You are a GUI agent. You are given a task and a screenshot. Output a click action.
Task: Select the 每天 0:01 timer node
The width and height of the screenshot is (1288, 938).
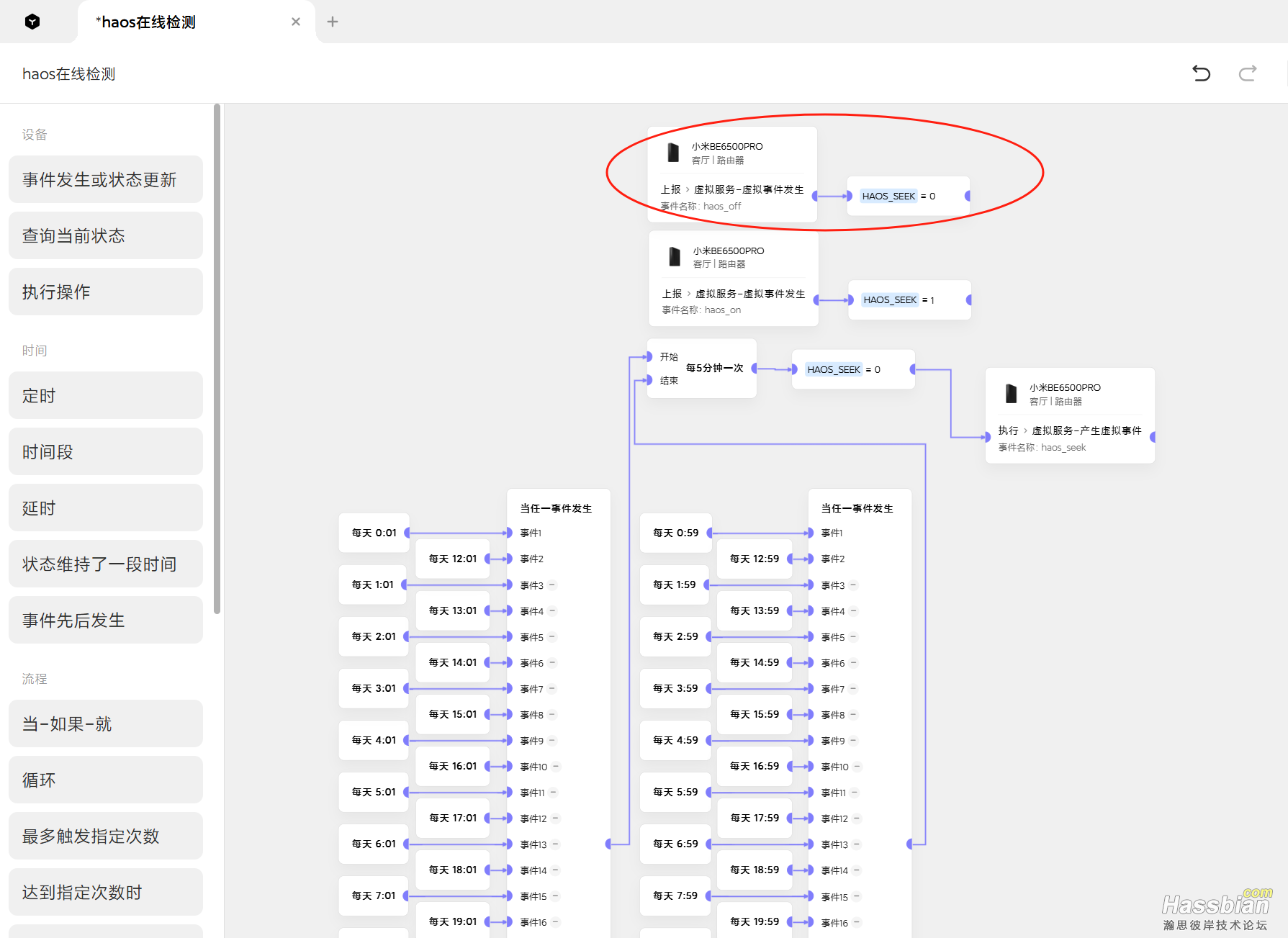[374, 533]
